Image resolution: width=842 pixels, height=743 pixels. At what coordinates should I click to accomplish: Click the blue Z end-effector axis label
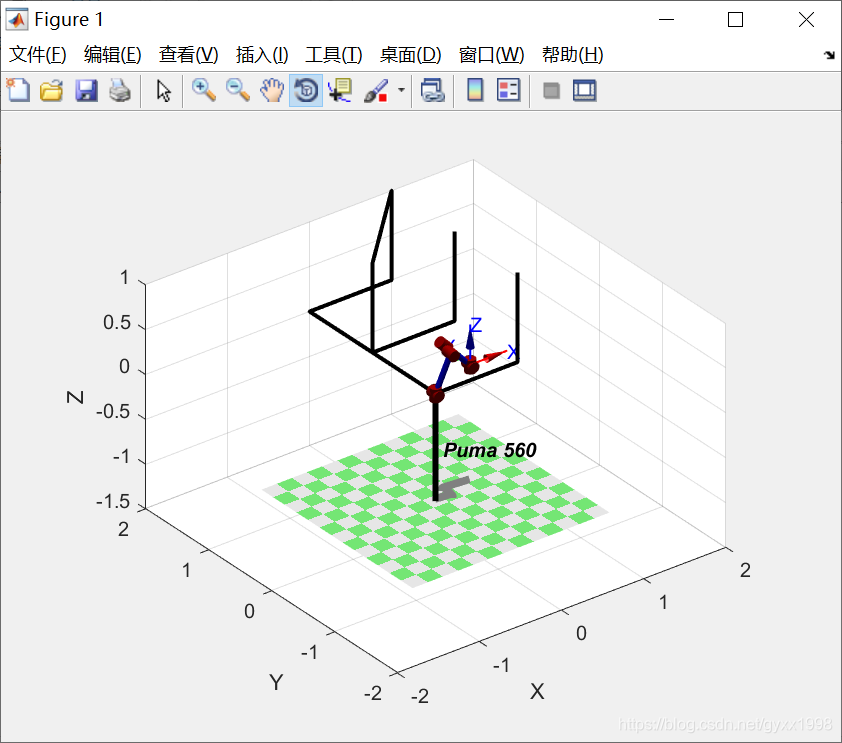tap(476, 325)
